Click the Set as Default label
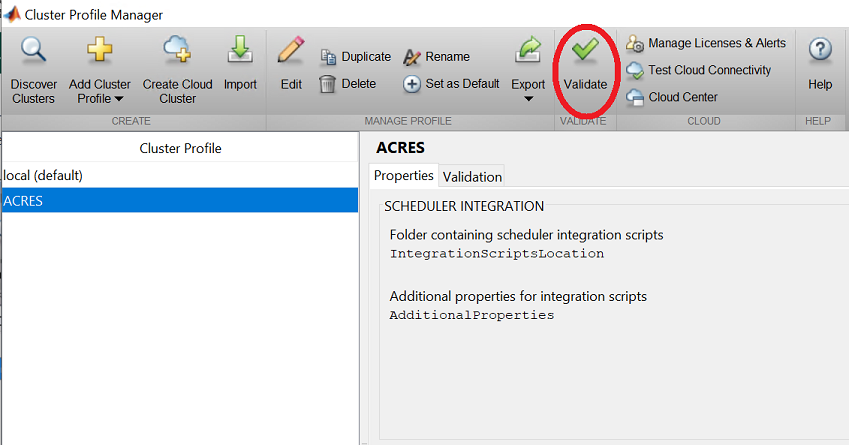Screen dimensions: 849x445 pos(462,84)
